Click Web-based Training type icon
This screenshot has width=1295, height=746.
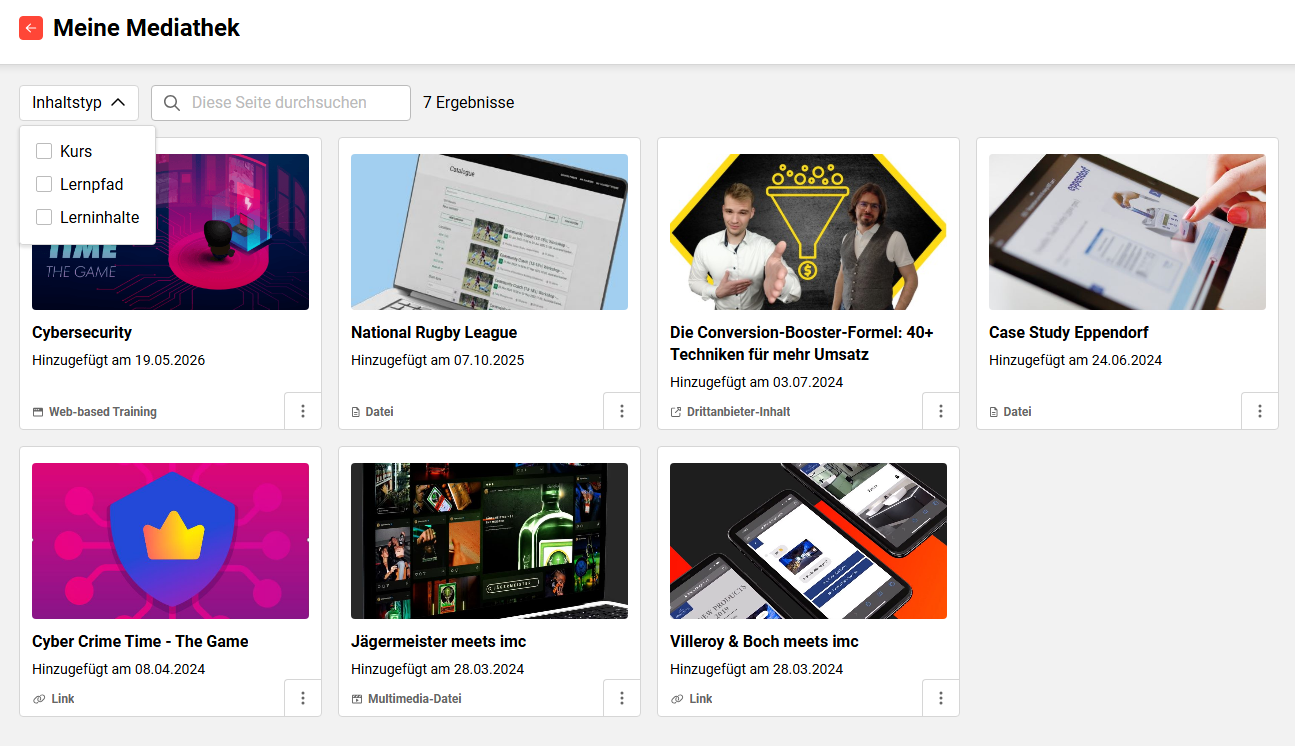coord(38,412)
